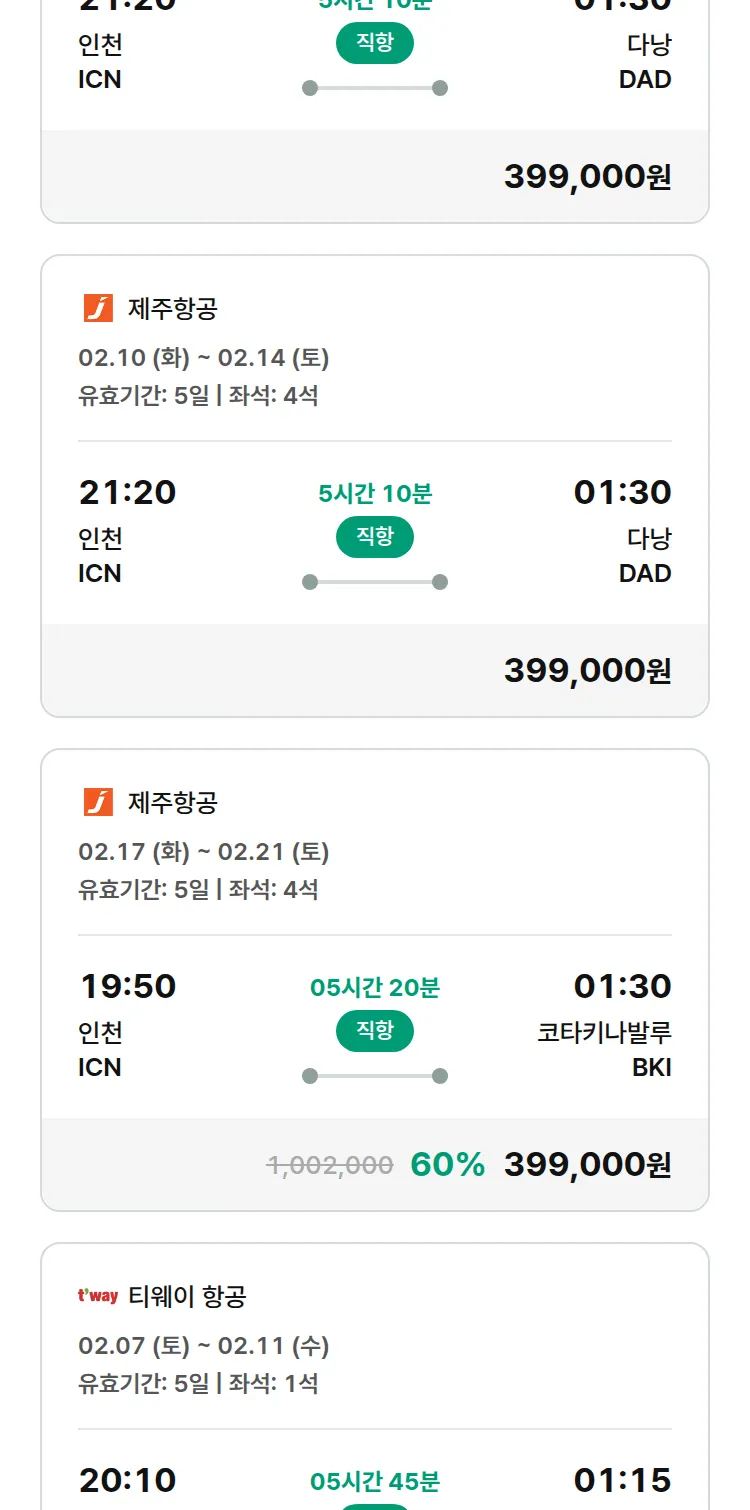Click the 직항 badge on the 21:20 Da Nang flight
This screenshot has width=750, height=1510.
pyautogui.click(x=375, y=537)
